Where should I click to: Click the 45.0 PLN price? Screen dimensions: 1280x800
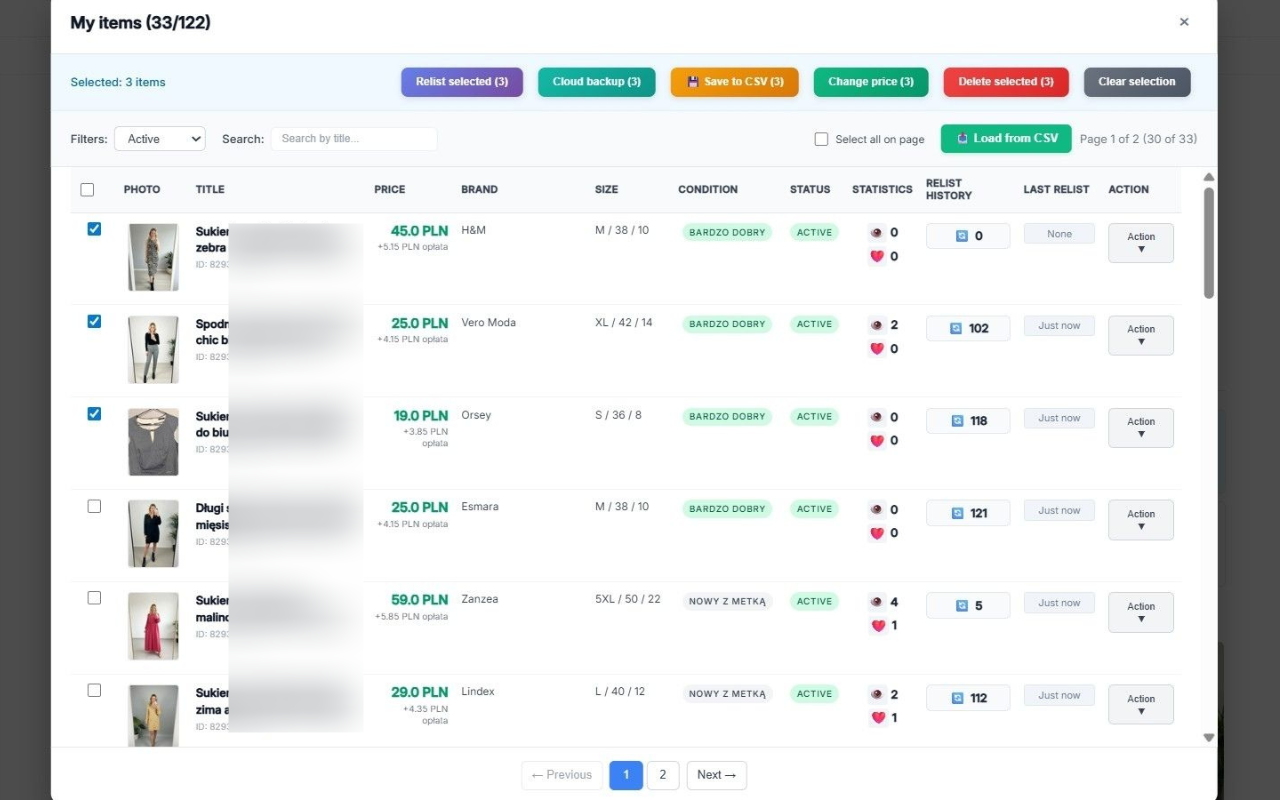(419, 231)
